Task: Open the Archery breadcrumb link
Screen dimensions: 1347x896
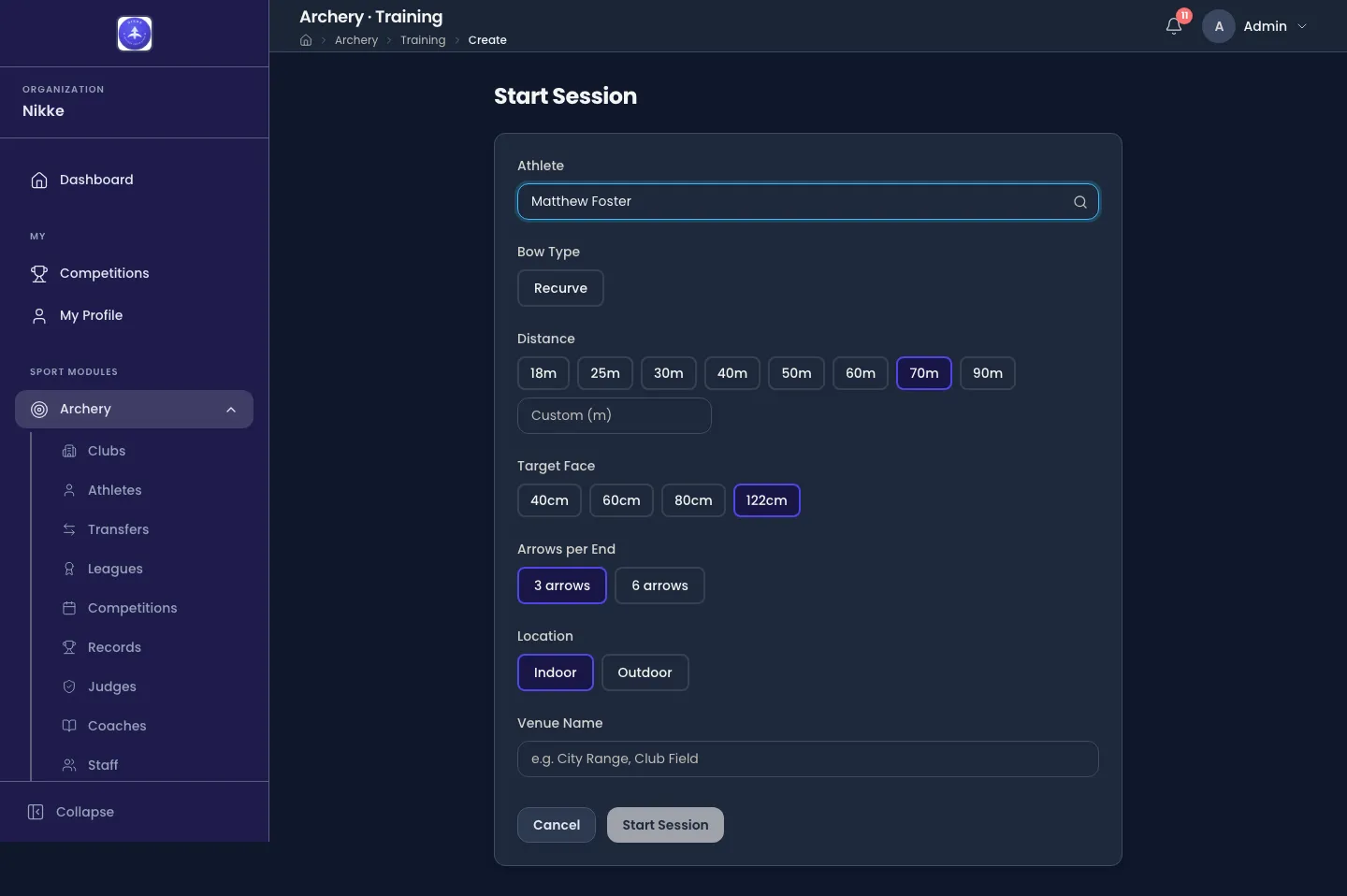Action: tap(356, 40)
